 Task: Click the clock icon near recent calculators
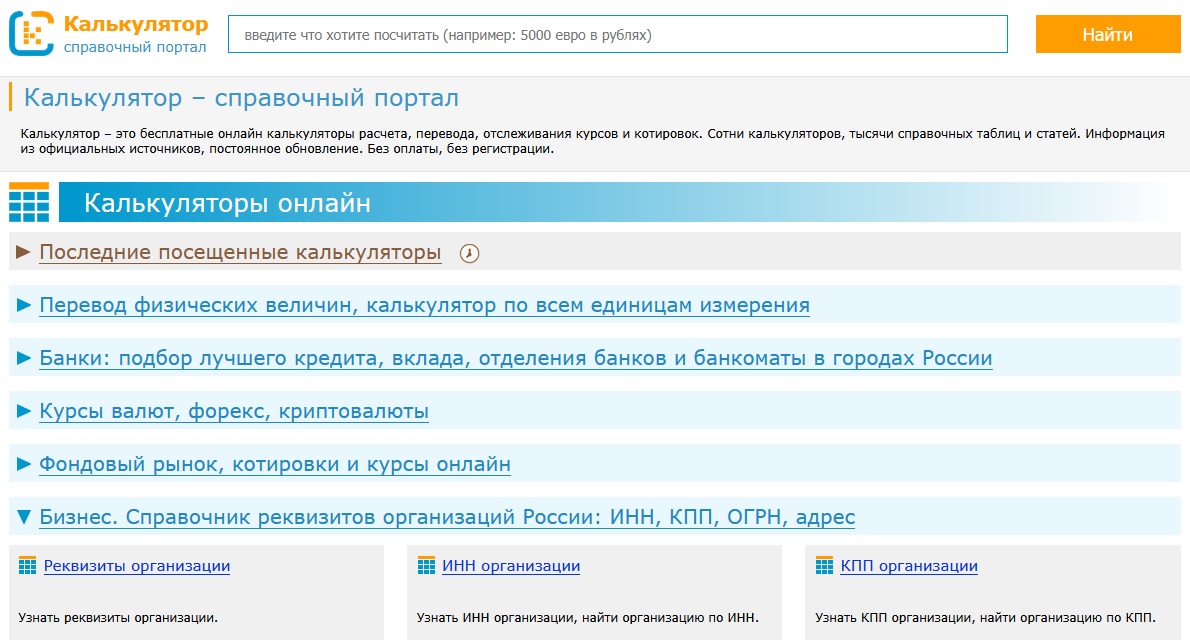coord(469,254)
